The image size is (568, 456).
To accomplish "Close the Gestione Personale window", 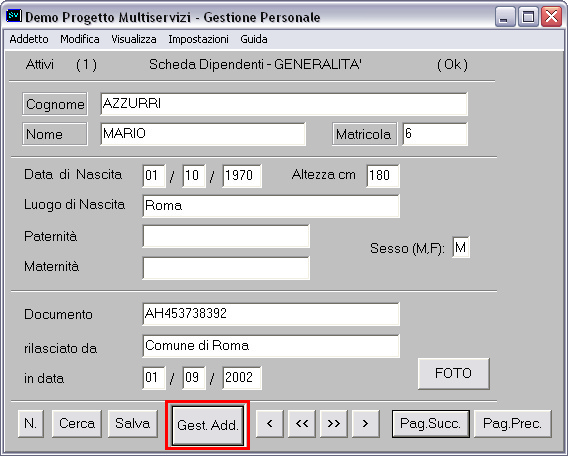I will [551, 17].
